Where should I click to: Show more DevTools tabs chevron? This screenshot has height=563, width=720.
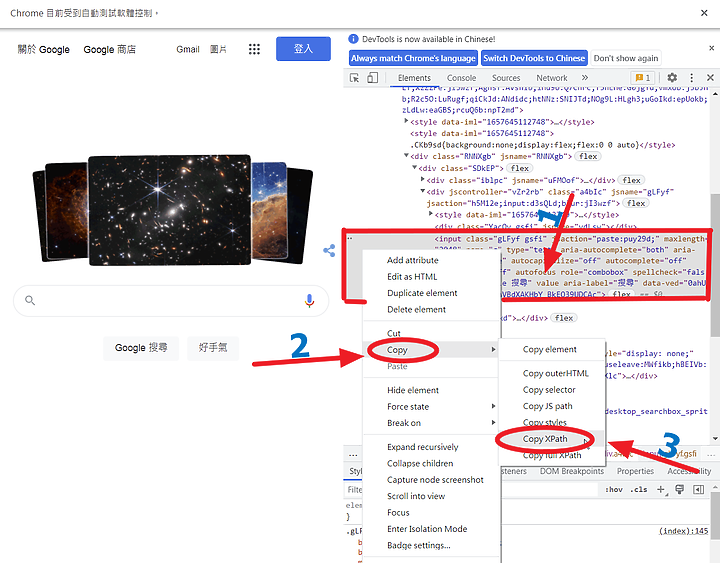(585, 78)
